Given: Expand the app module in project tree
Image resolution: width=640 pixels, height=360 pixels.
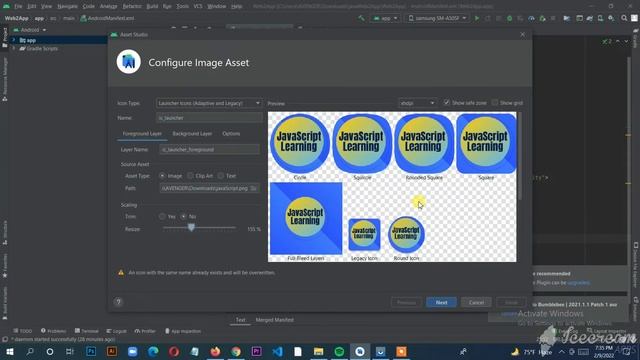Looking at the screenshot, I should click(x=13, y=40).
